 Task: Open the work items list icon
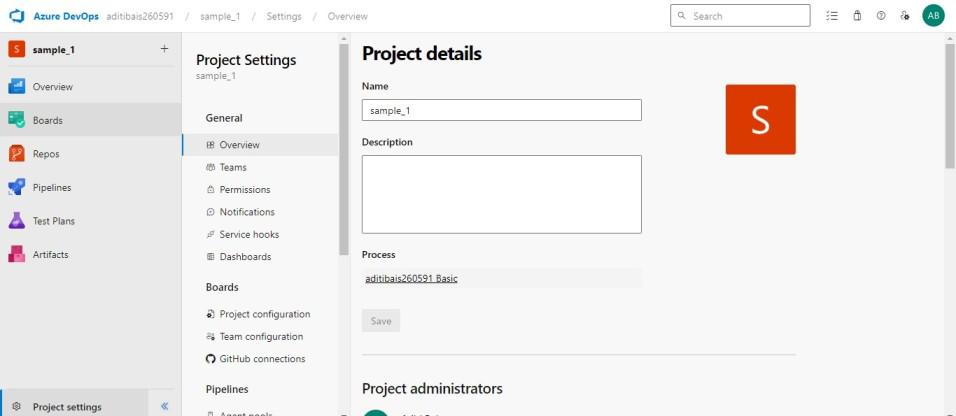[832, 16]
